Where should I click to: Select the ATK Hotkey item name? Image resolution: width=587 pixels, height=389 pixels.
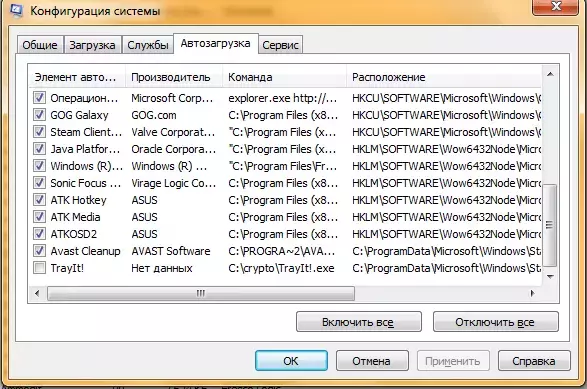[x=79, y=200]
